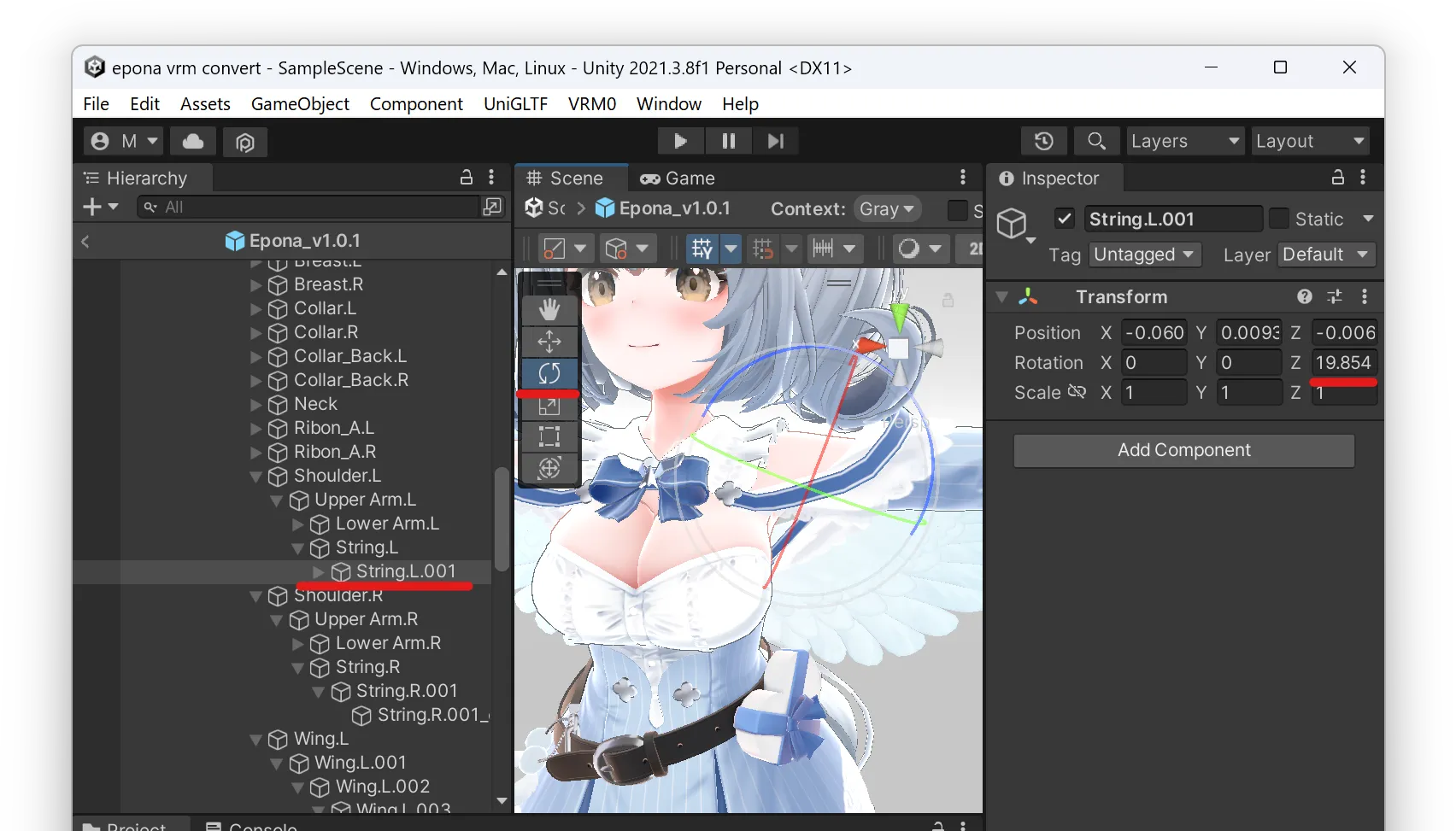The image size is (1456, 831).
Task: Click the Add Component button
Action: coord(1183,450)
